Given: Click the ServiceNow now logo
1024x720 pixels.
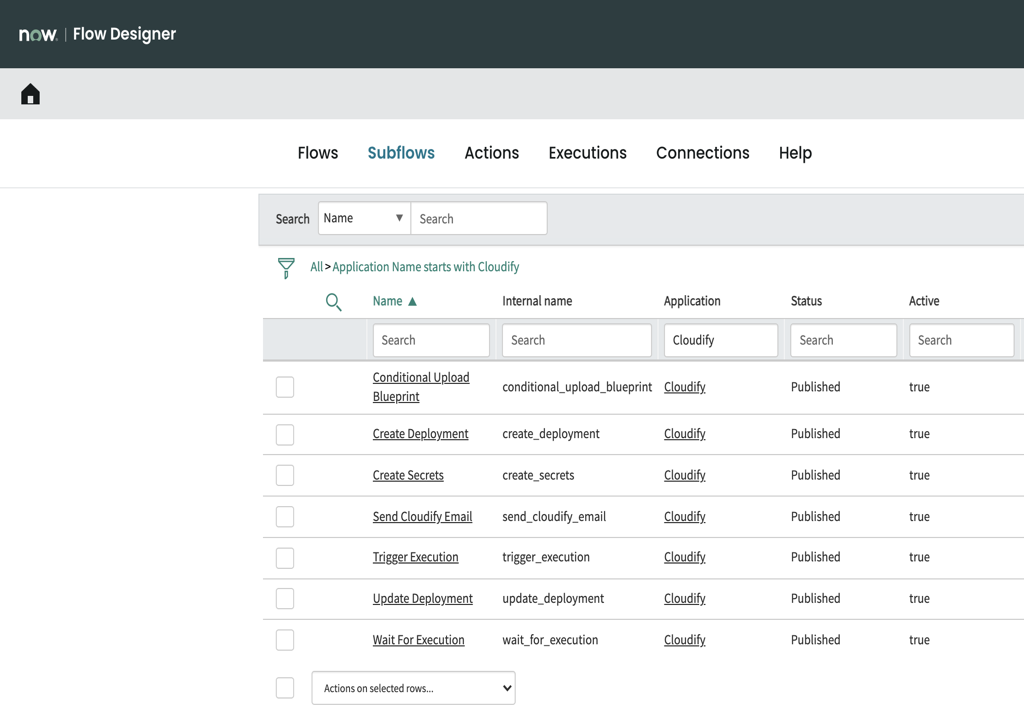Looking at the screenshot, I should point(38,35).
